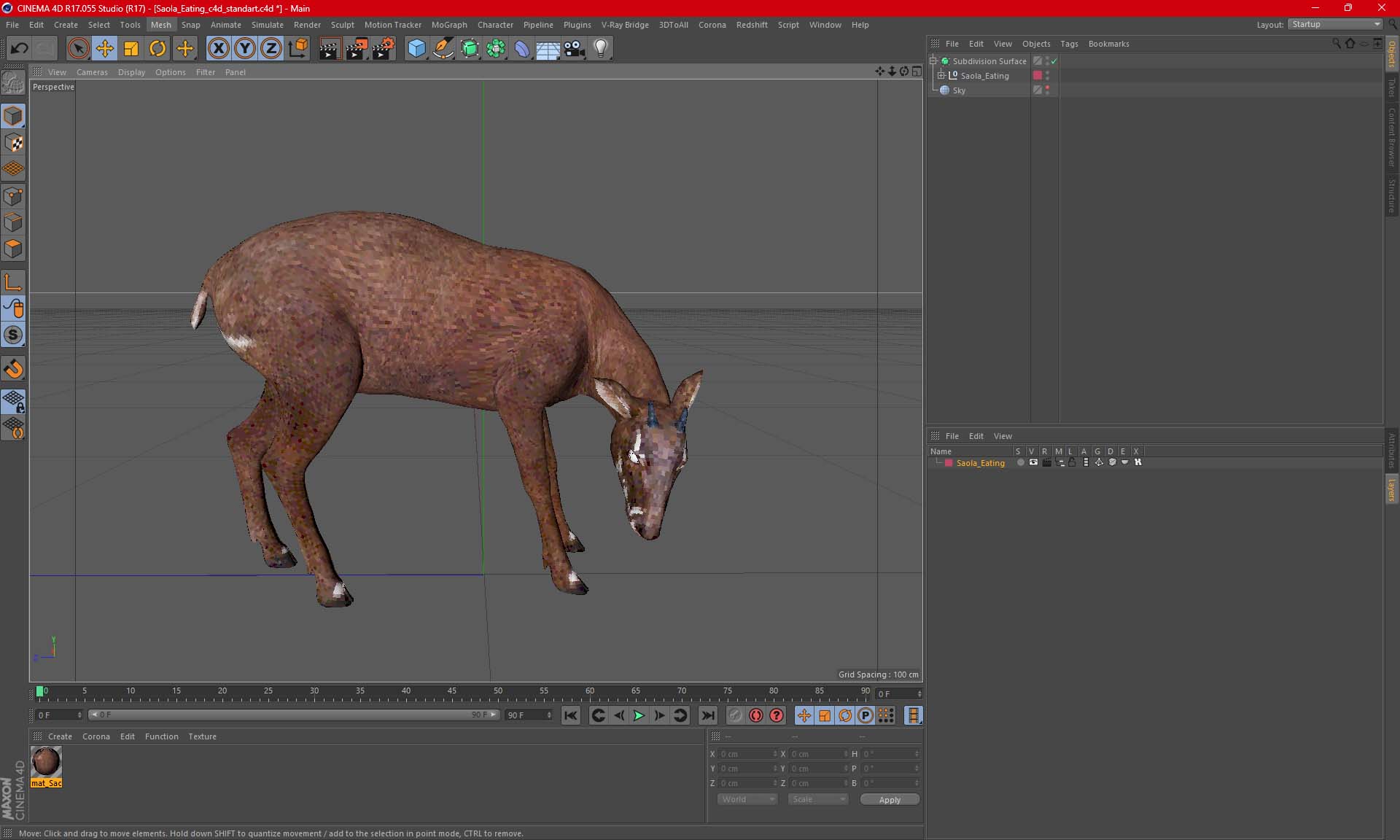The width and height of the screenshot is (1400, 840).
Task: Click the Apply button
Action: click(x=890, y=800)
